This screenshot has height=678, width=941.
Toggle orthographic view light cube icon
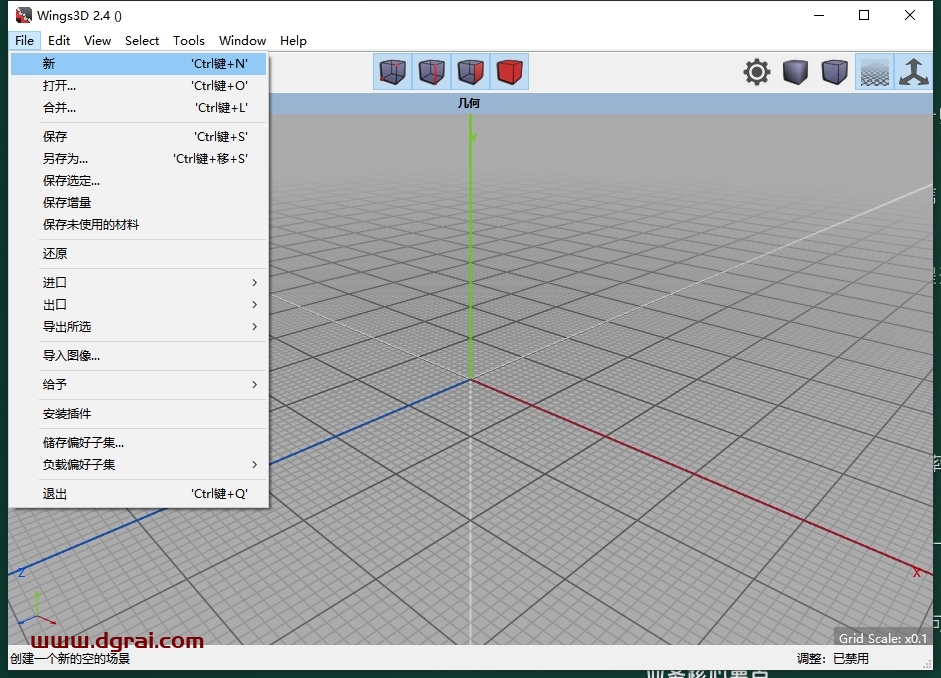click(x=834, y=72)
